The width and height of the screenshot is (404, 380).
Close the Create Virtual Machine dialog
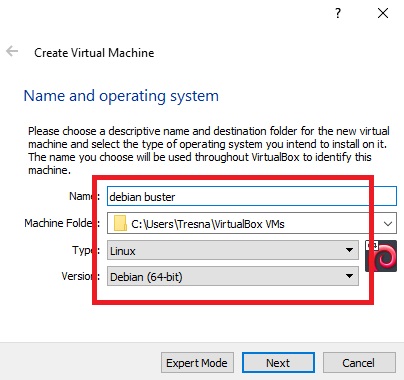click(383, 13)
